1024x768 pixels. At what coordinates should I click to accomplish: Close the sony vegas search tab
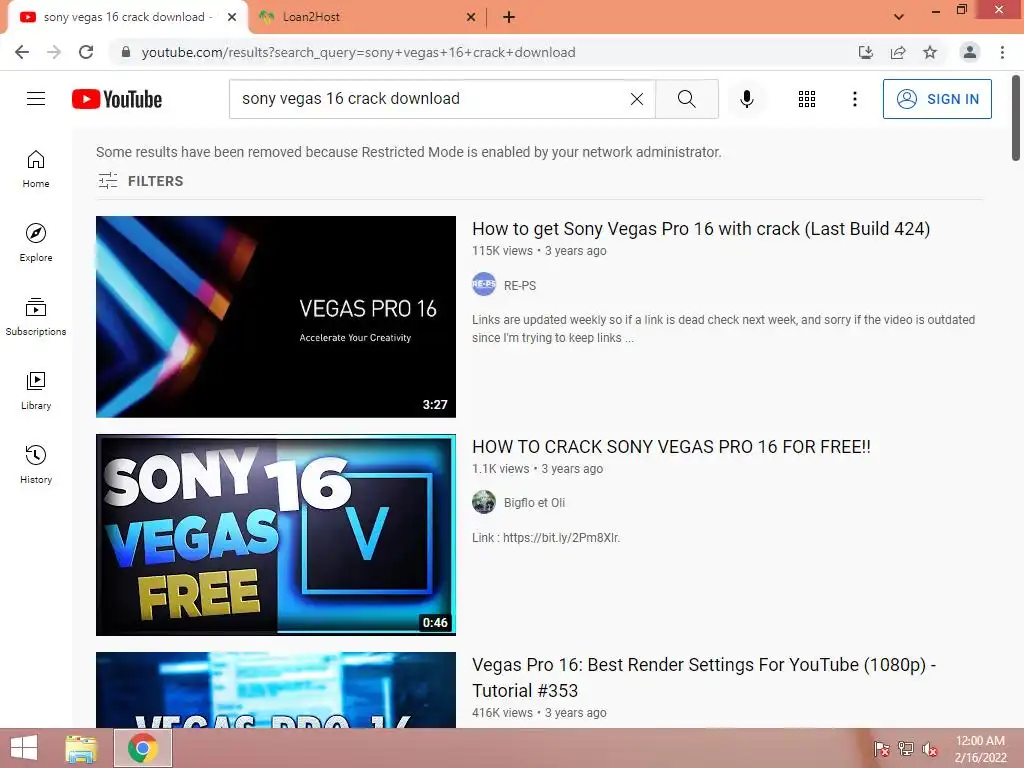[x=232, y=17]
